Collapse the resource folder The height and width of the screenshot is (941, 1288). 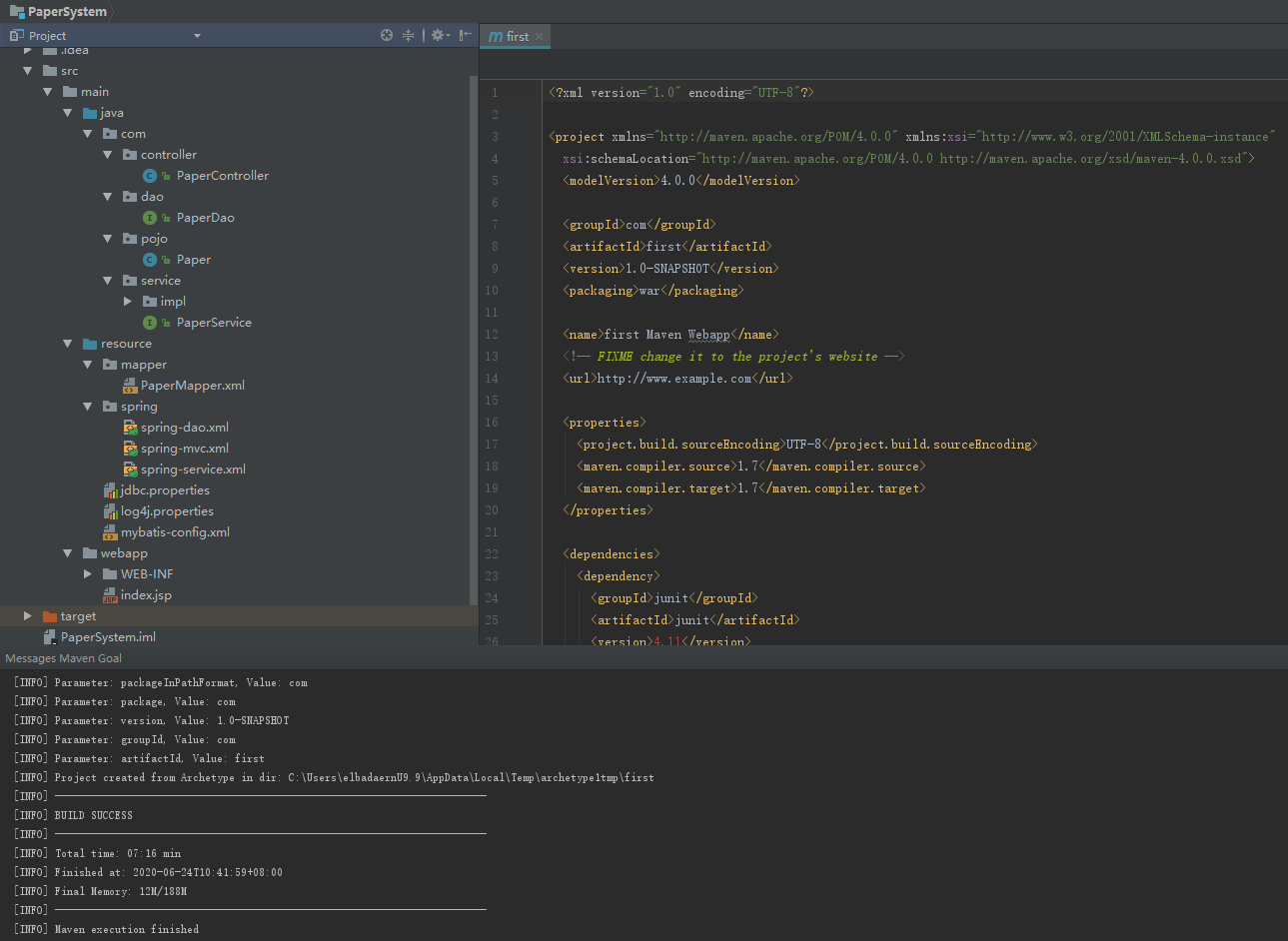click(67, 344)
